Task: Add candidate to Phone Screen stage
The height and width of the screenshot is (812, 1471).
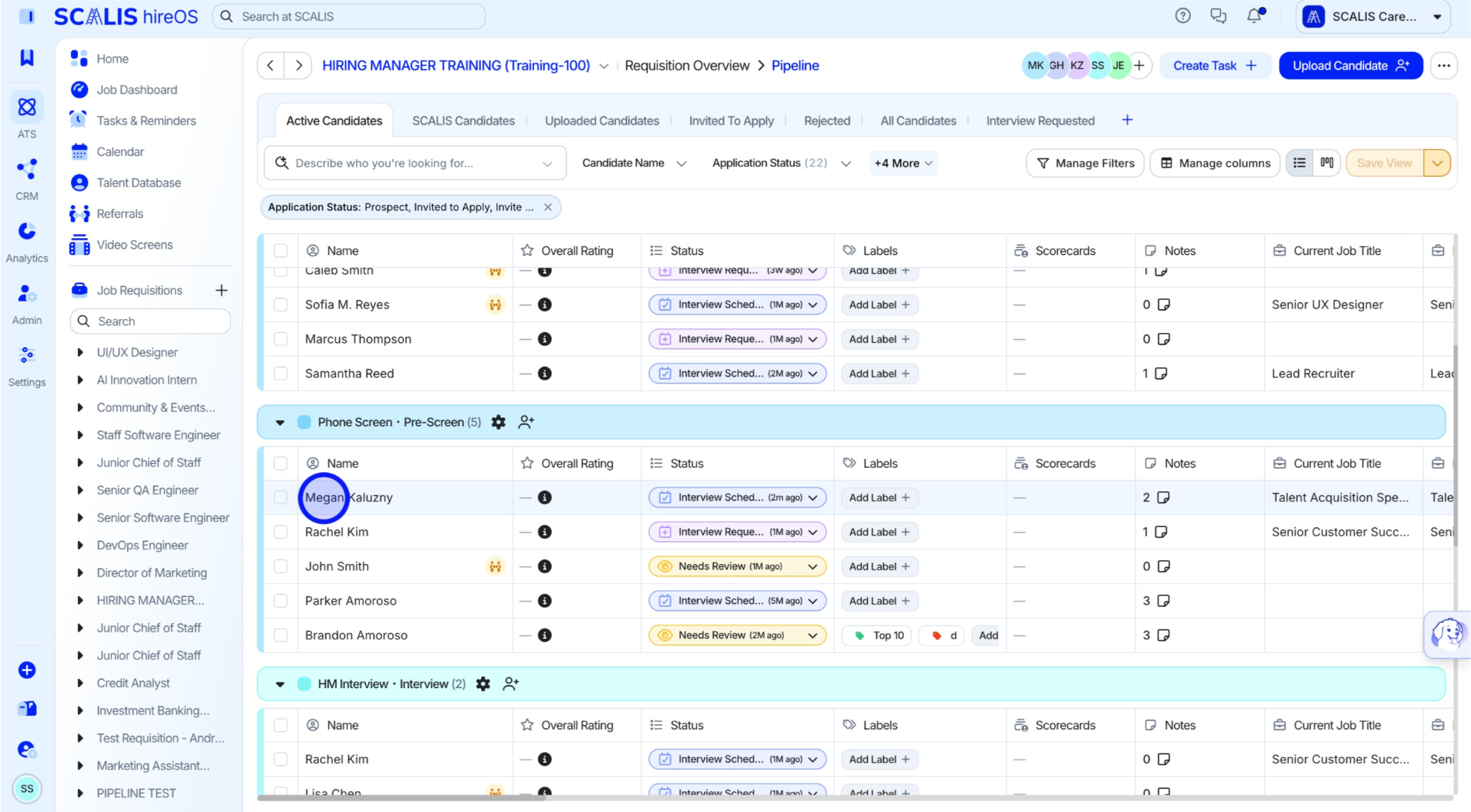Action: (x=526, y=422)
